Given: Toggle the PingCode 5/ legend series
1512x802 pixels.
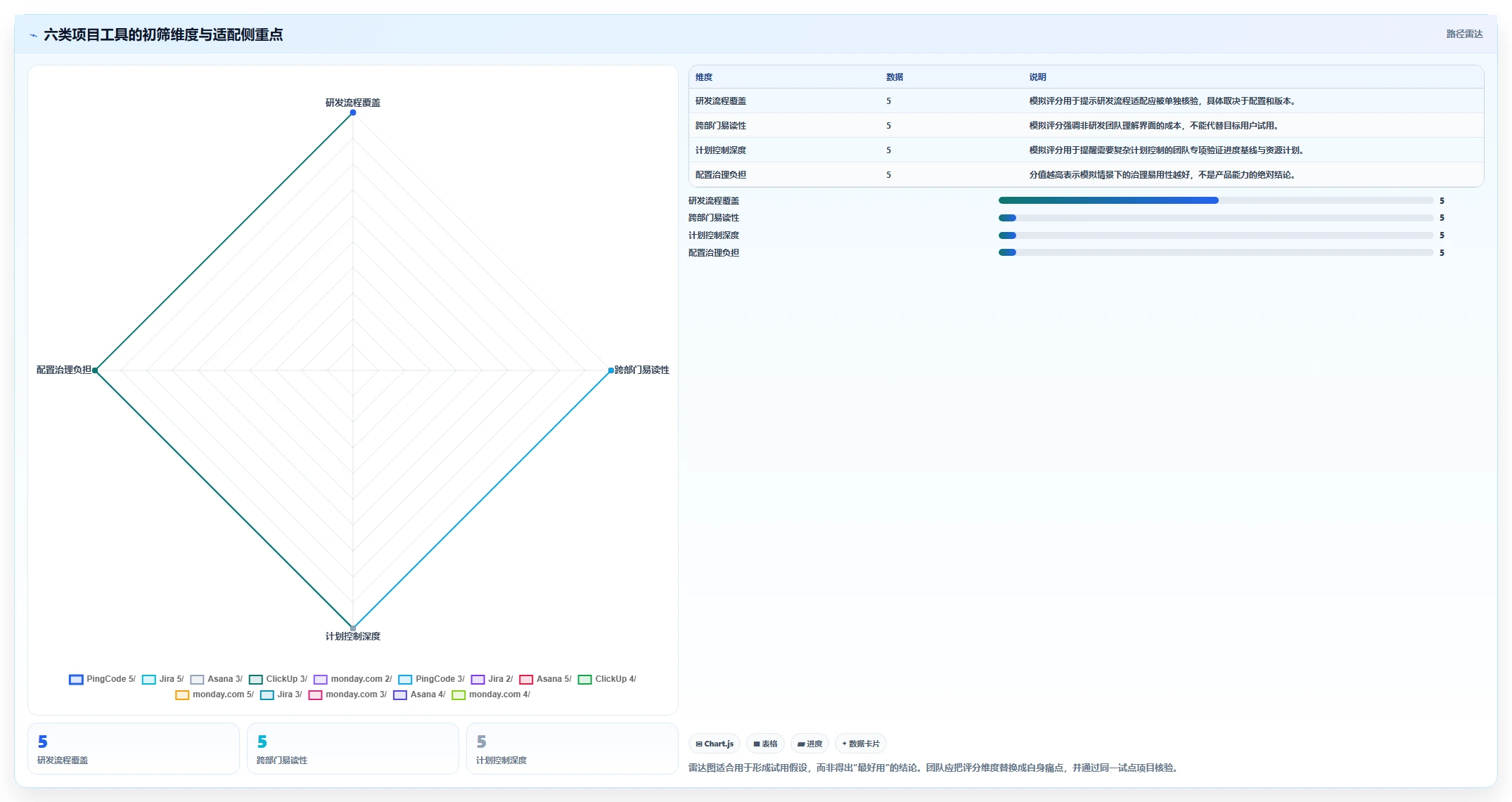Looking at the screenshot, I should [x=102, y=679].
